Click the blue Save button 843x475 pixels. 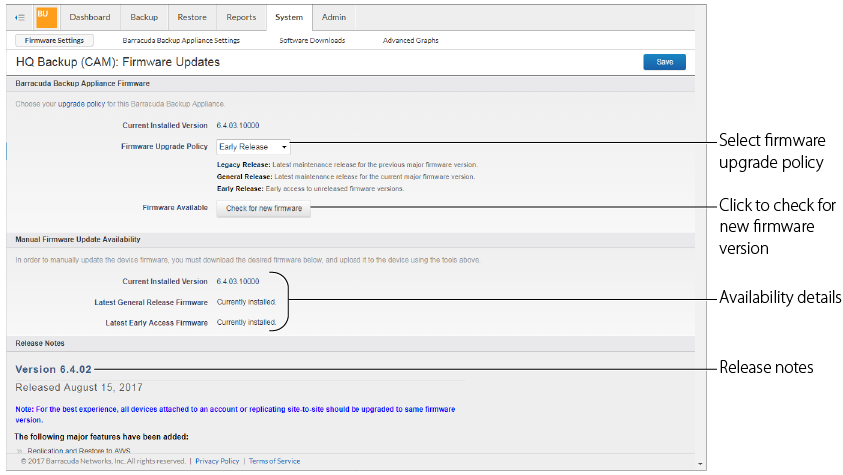pyautogui.click(x=665, y=62)
